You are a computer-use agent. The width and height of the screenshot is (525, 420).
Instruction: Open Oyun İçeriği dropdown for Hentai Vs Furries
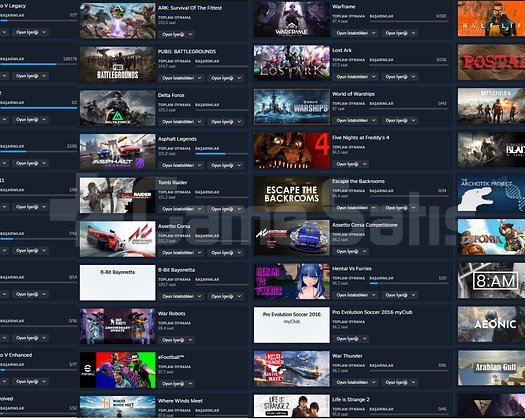coord(399,295)
